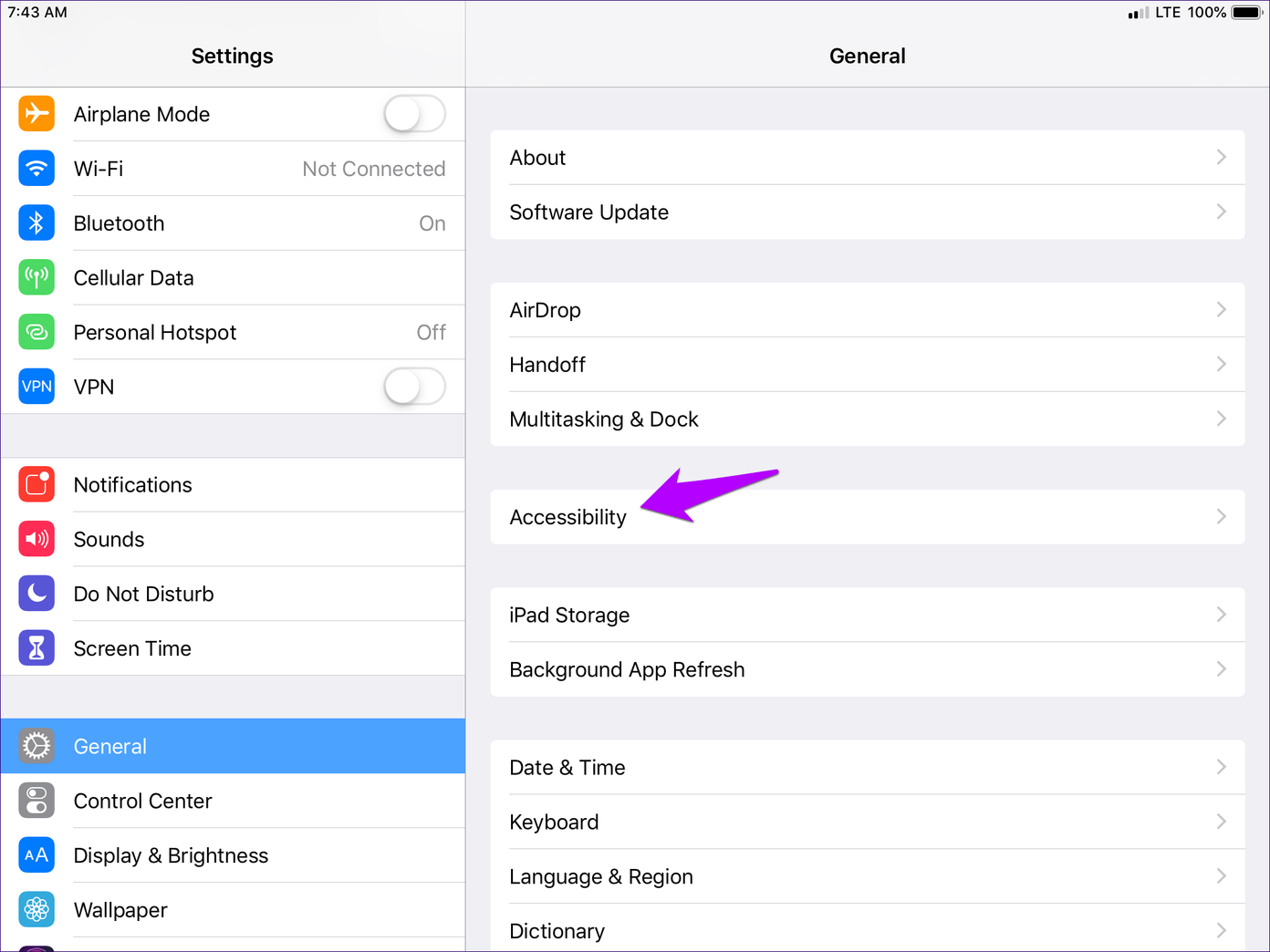Select Display & Brightness in sidebar
The height and width of the screenshot is (952, 1270).
(171, 855)
